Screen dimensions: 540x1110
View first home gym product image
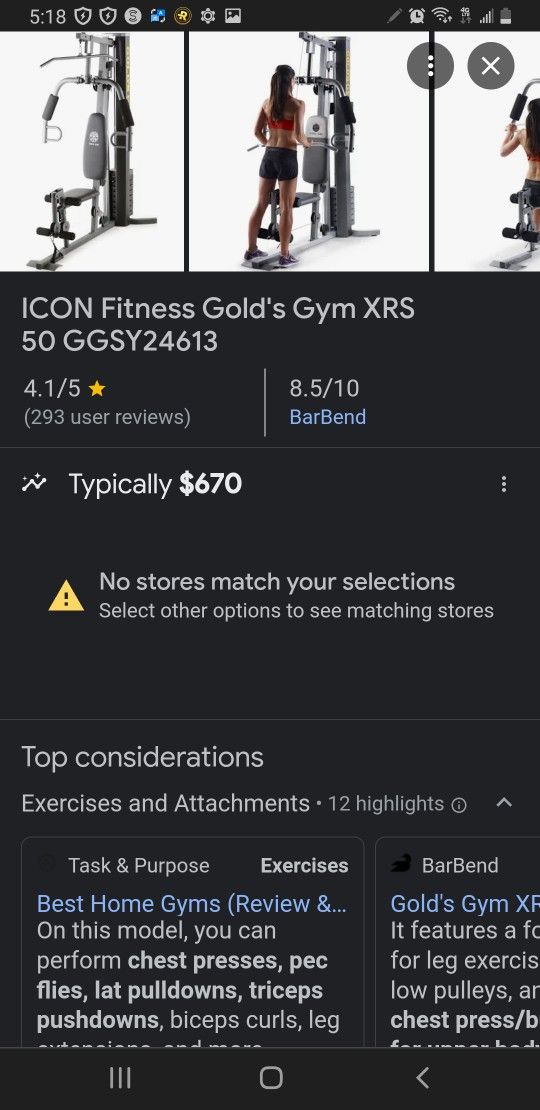(x=92, y=151)
